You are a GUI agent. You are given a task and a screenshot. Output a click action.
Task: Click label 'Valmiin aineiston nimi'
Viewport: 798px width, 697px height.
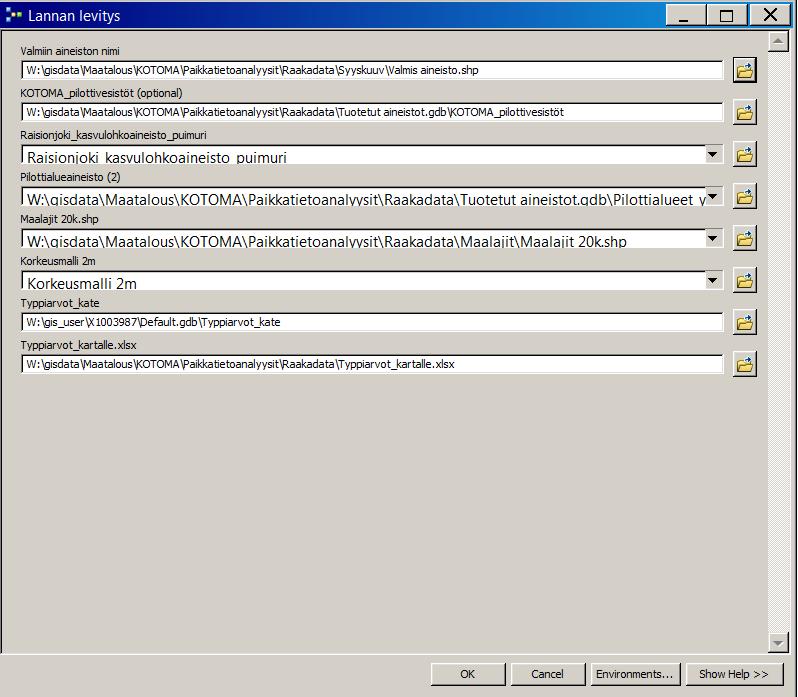[x=70, y=51]
